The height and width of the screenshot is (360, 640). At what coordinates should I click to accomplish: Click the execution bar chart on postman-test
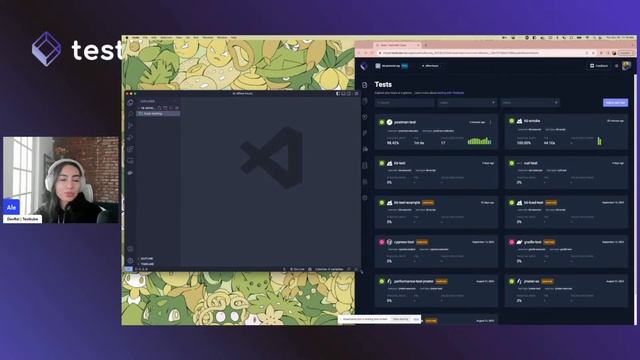tap(479, 141)
